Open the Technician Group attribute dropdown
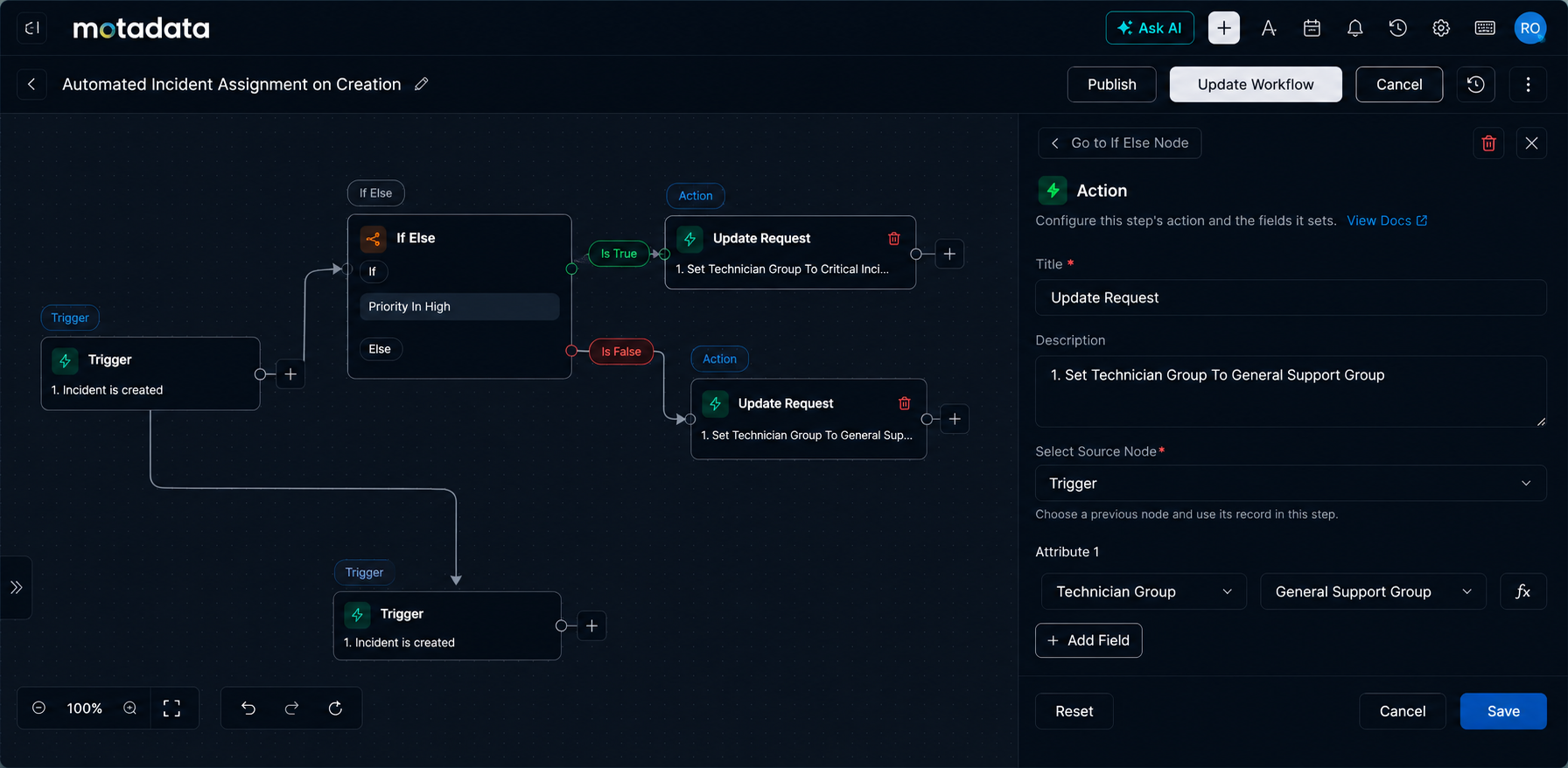 pyautogui.click(x=1144, y=591)
